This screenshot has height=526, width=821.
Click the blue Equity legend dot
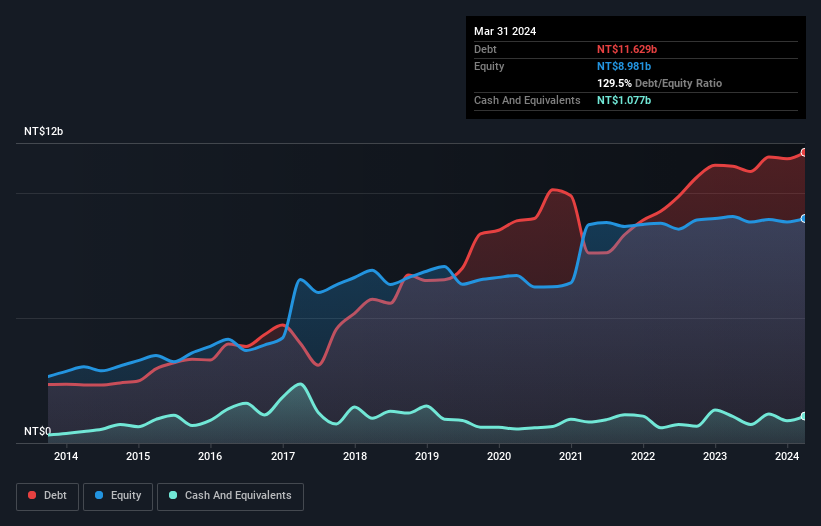click(99, 495)
